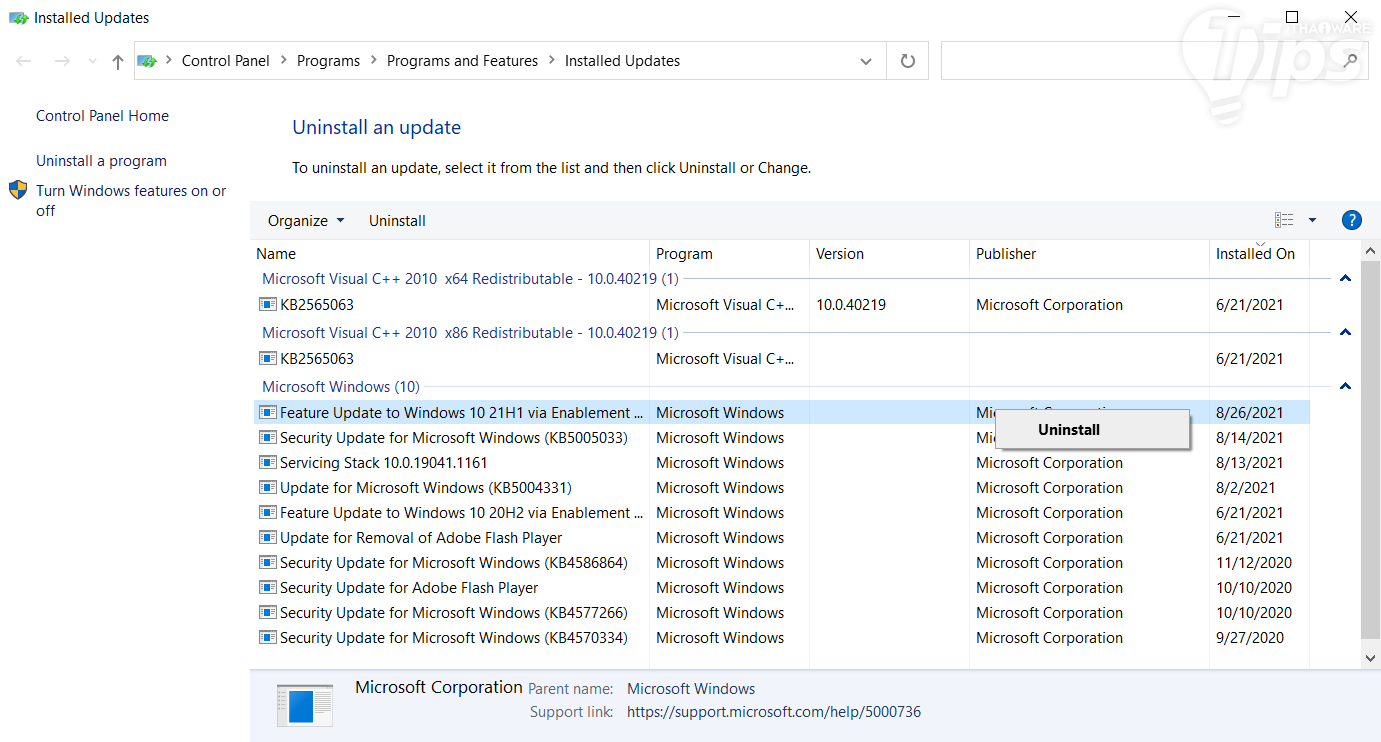Click the blue Help question mark icon

tap(1351, 221)
